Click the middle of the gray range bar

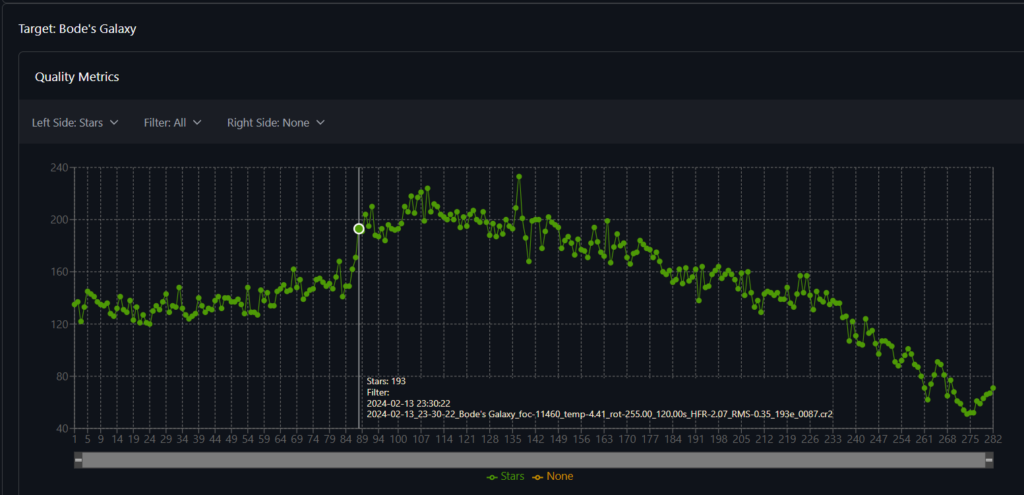pos(534,459)
